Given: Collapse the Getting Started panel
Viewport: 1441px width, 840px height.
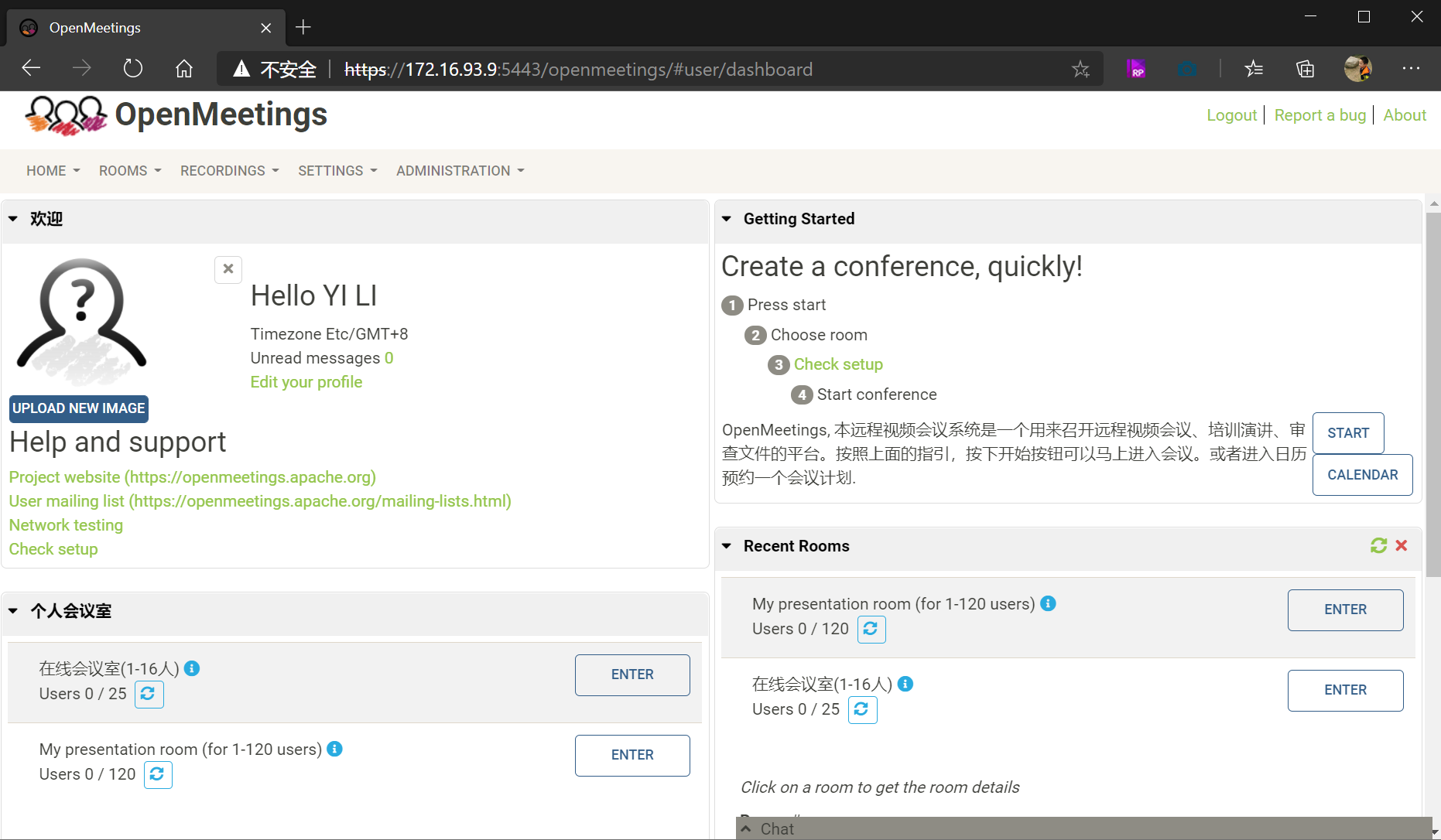Looking at the screenshot, I should (x=727, y=219).
